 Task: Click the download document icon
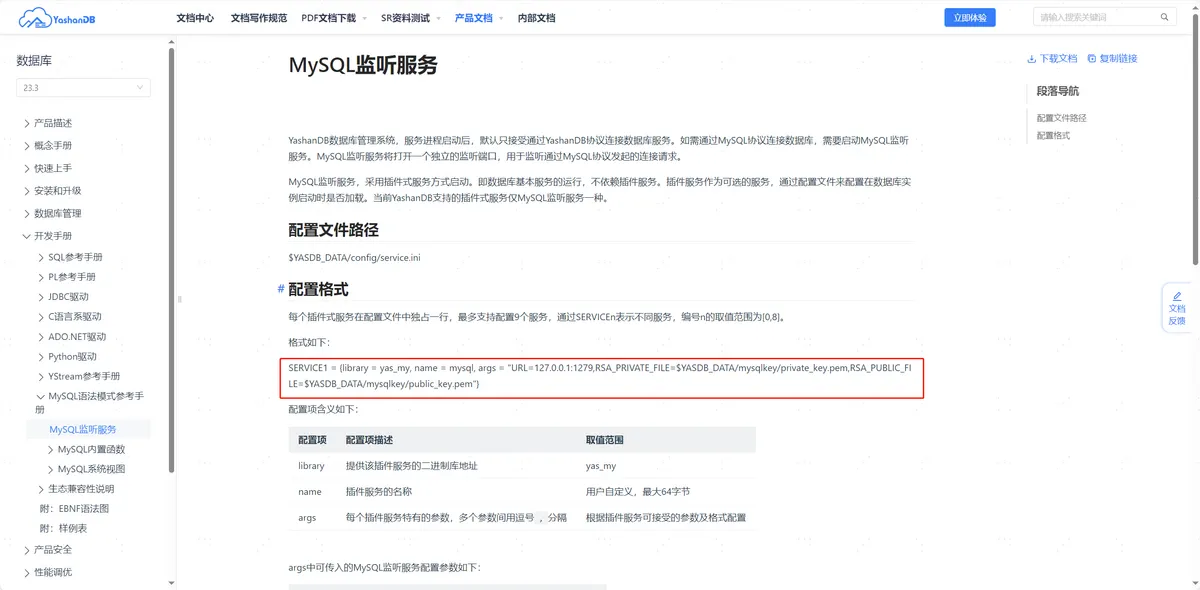coord(1031,58)
